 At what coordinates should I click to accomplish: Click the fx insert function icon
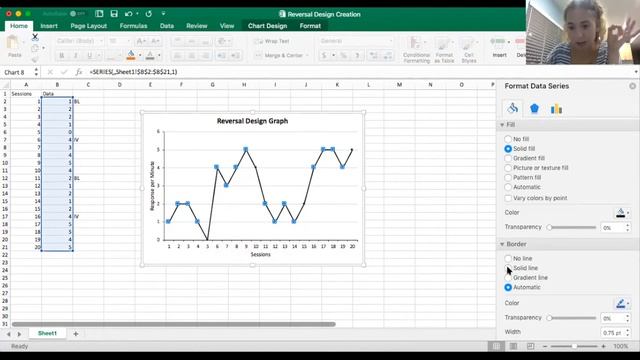click(x=78, y=72)
